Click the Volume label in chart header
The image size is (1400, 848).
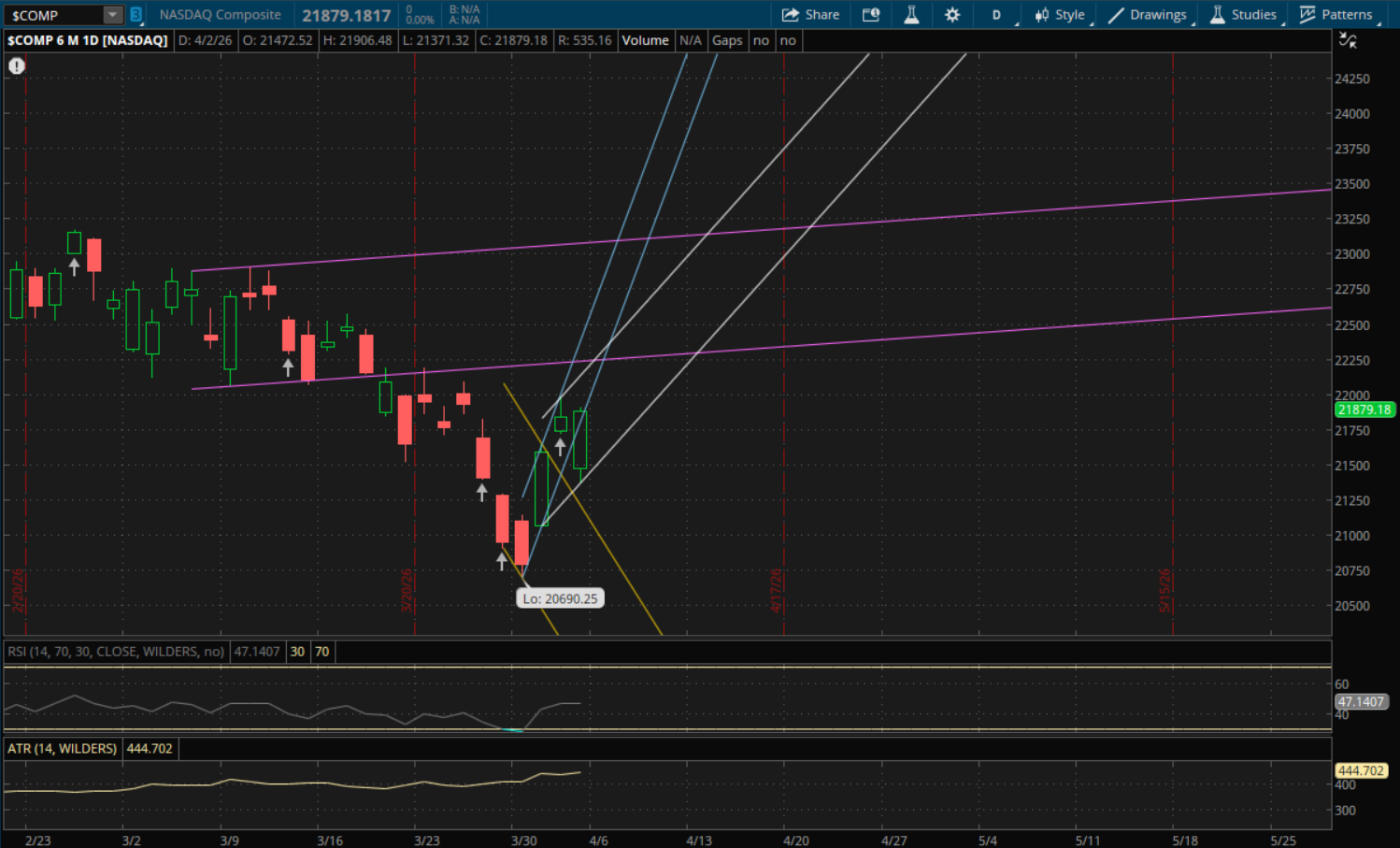645,40
